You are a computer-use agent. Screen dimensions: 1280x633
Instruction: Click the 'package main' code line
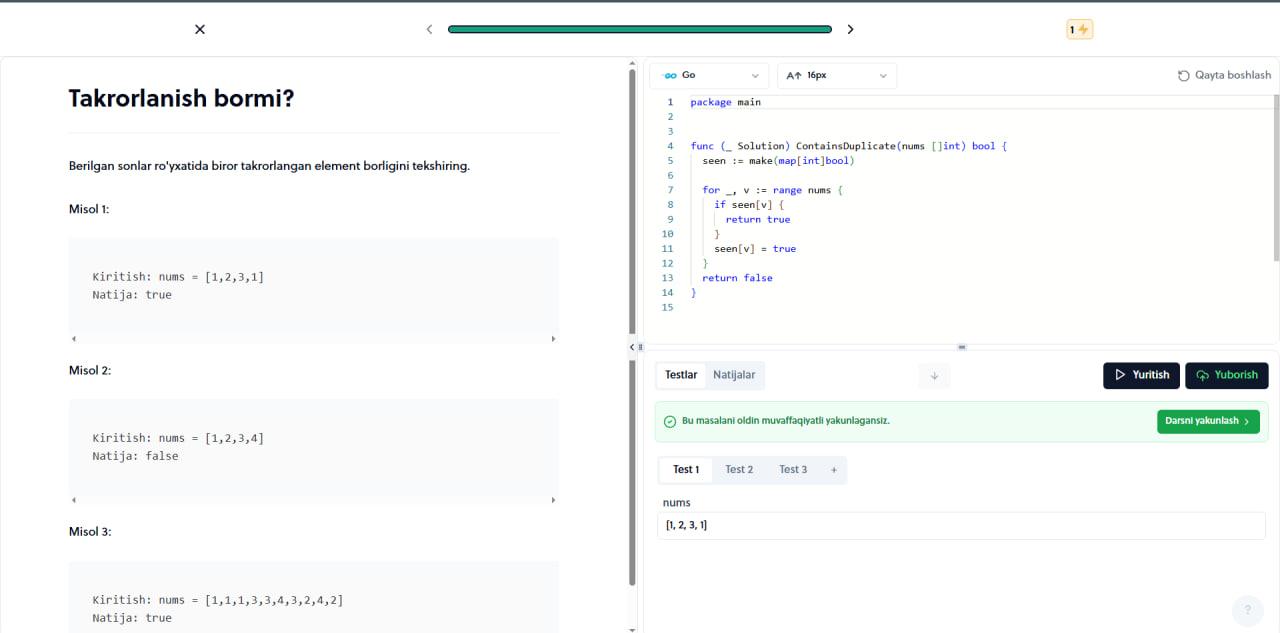[x=725, y=102]
